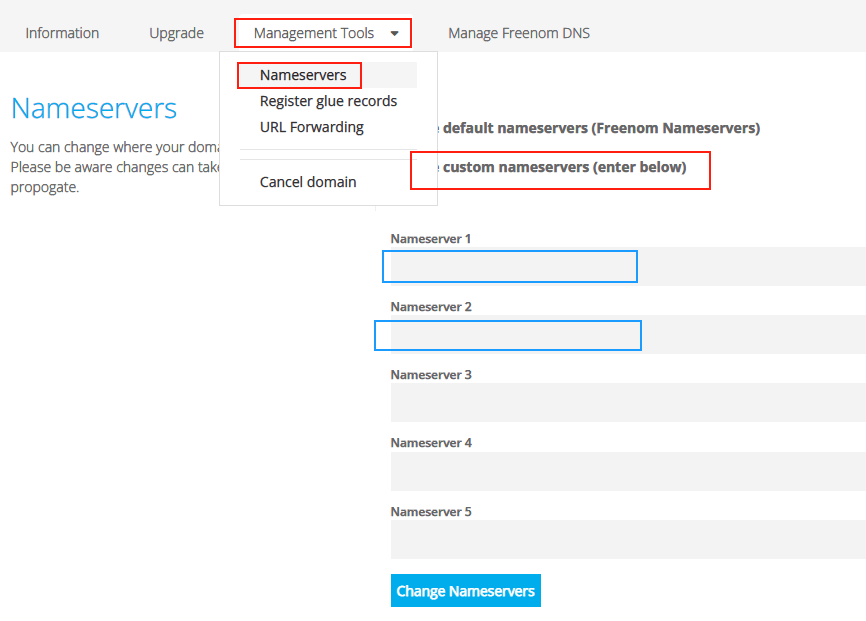
Task: Choose Register glue records menu entry
Action: (x=328, y=101)
